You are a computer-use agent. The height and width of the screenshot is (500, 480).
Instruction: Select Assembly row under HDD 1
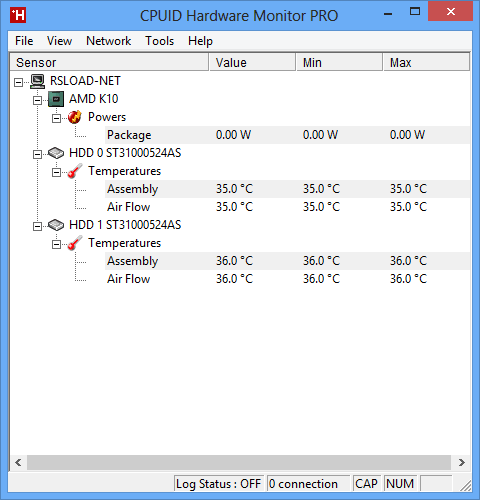pos(288,261)
